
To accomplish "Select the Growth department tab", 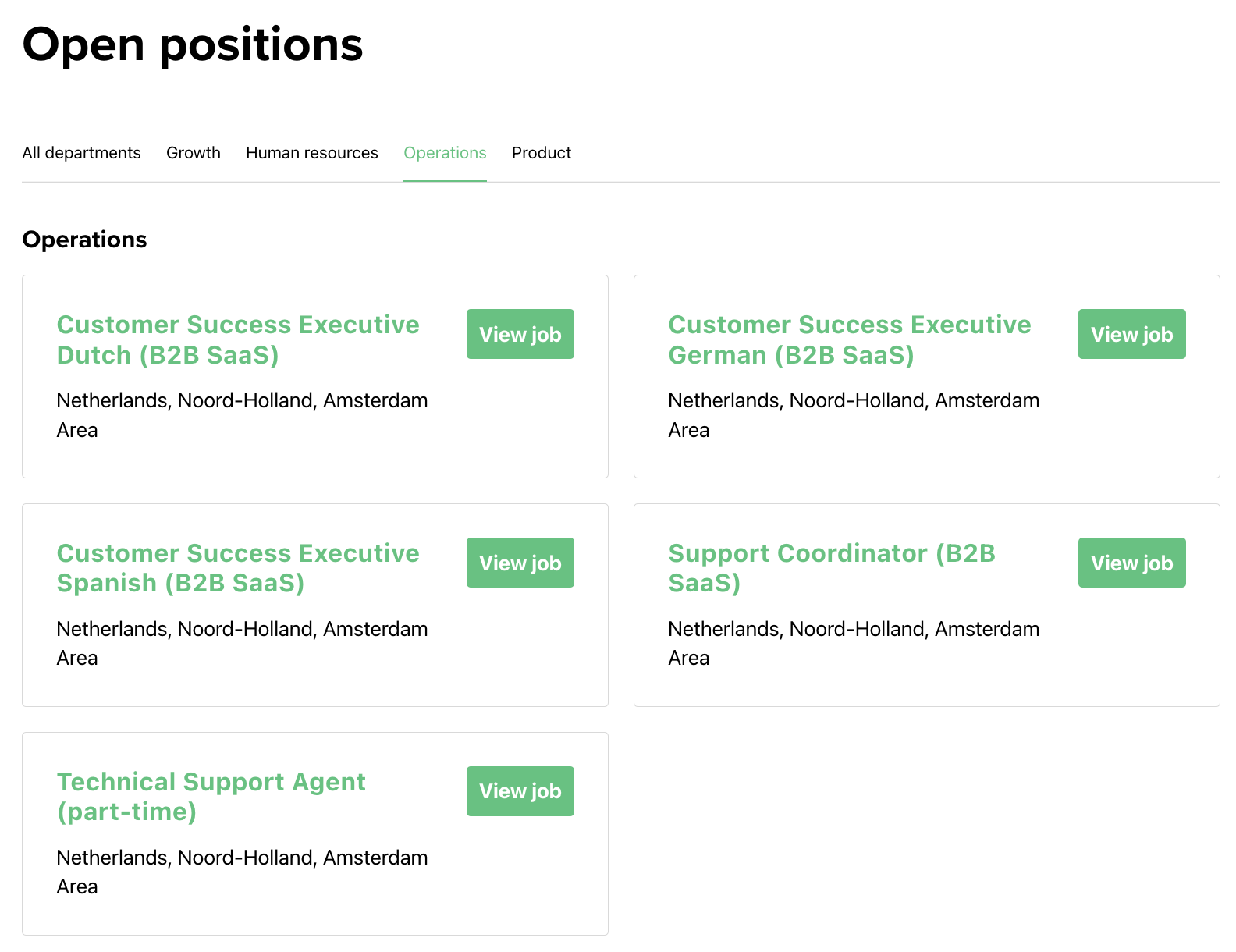I will (x=194, y=153).
